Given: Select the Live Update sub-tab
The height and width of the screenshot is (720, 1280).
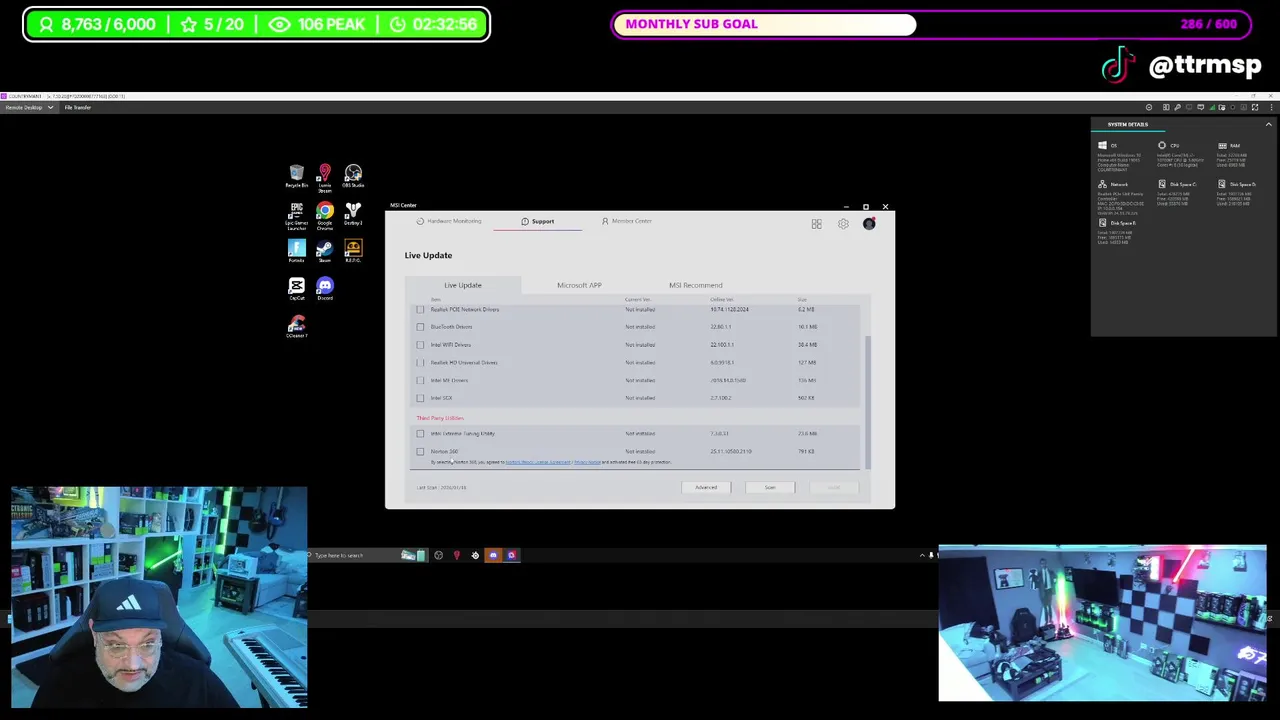Looking at the screenshot, I should click(463, 285).
